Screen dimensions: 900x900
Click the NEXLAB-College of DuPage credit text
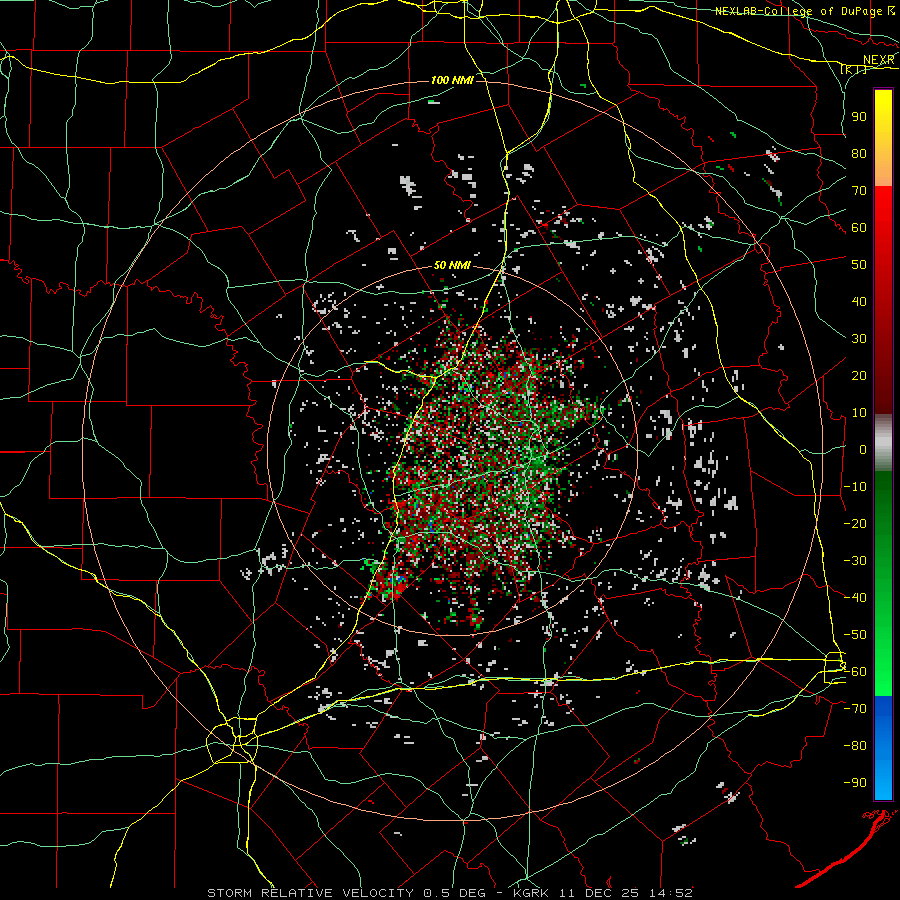click(798, 11)
